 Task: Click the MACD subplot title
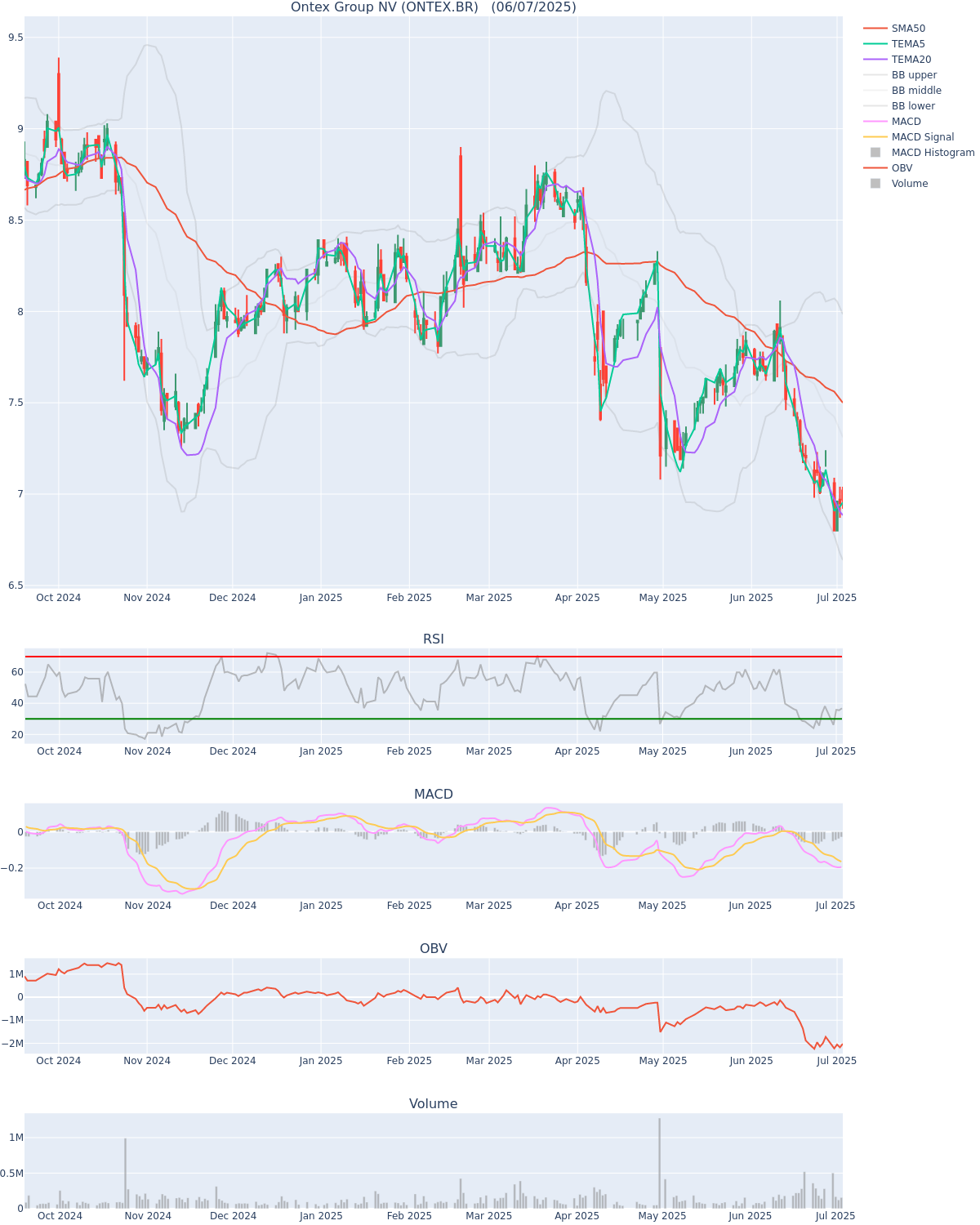point(434,795)
